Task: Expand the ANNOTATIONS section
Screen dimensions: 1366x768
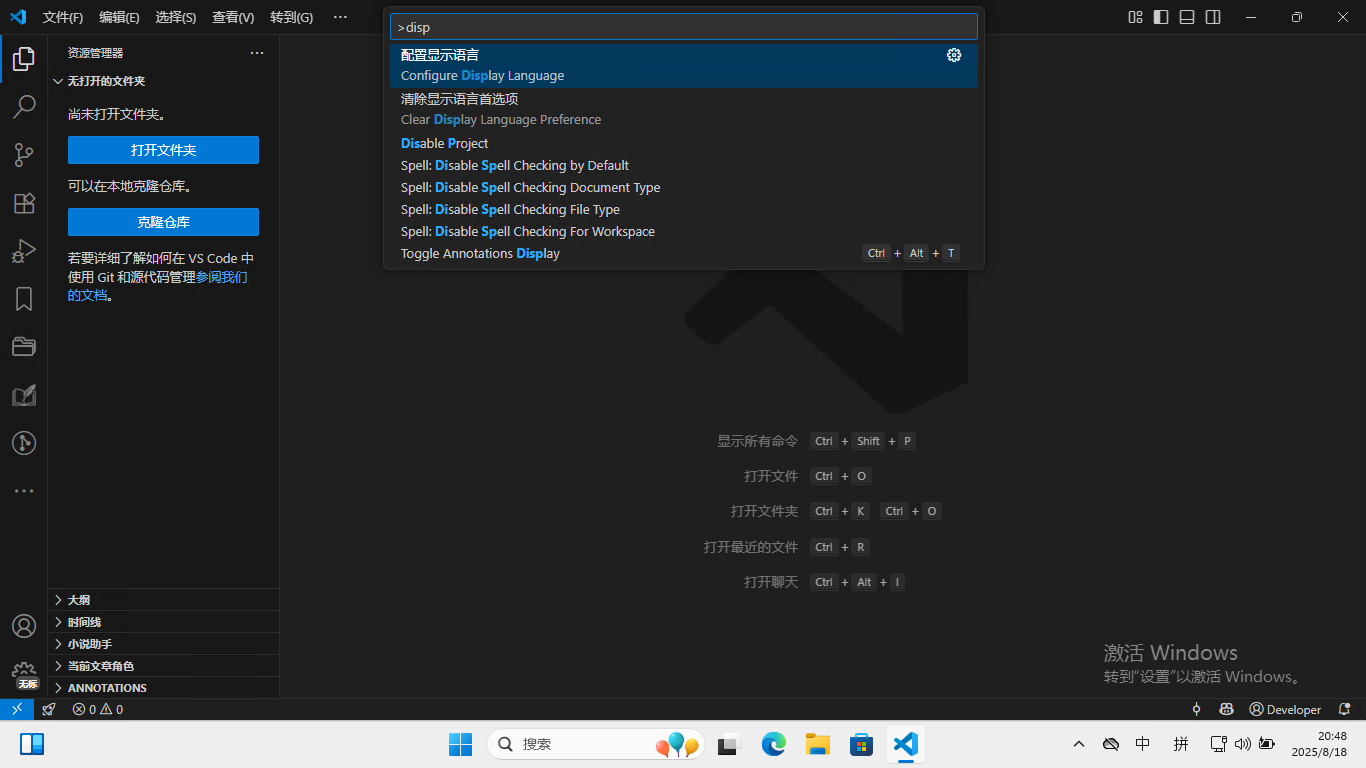Action: [x=107, y=688]
